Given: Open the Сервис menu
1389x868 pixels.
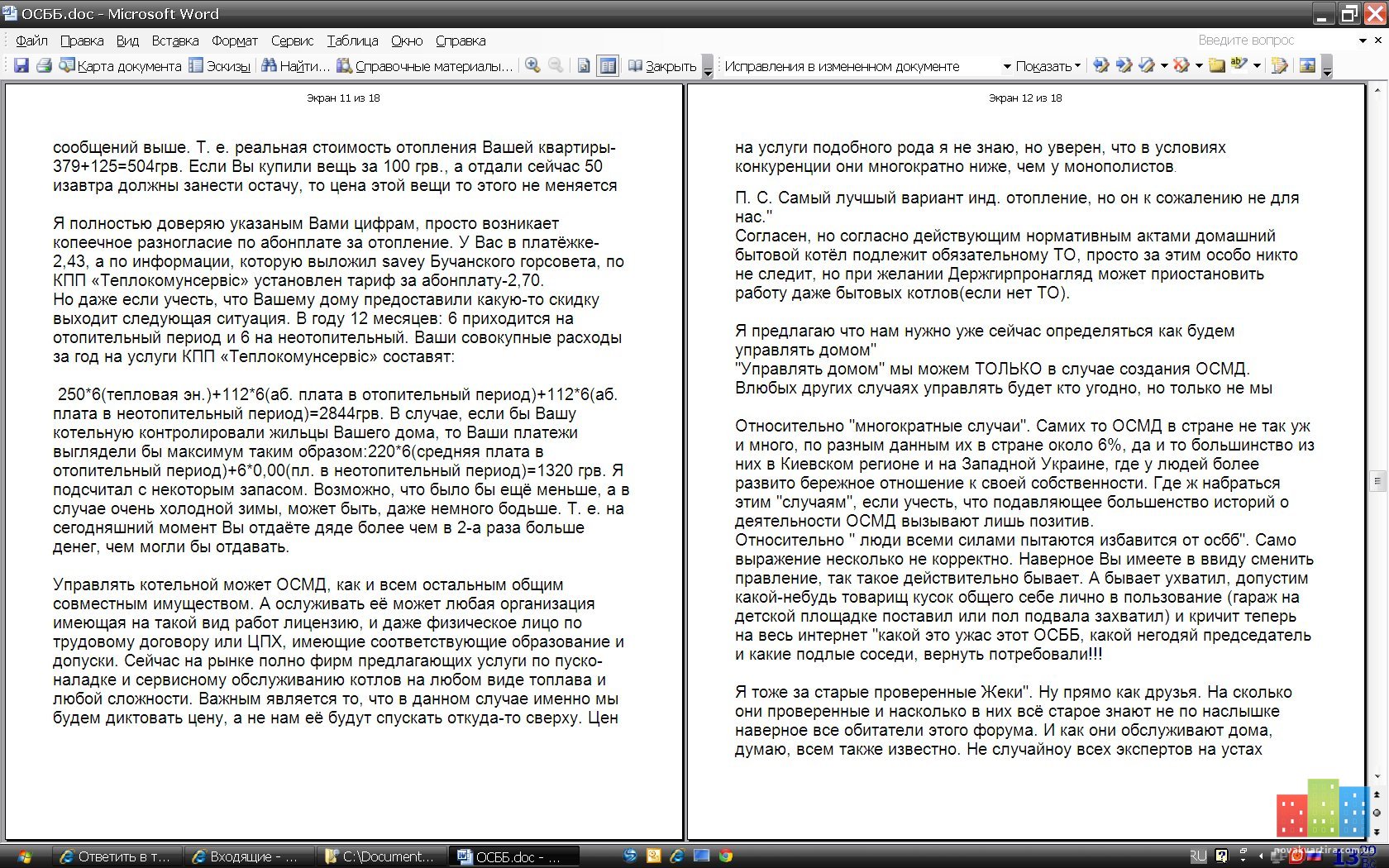Looking at the screenshot, I should point(292,41).
